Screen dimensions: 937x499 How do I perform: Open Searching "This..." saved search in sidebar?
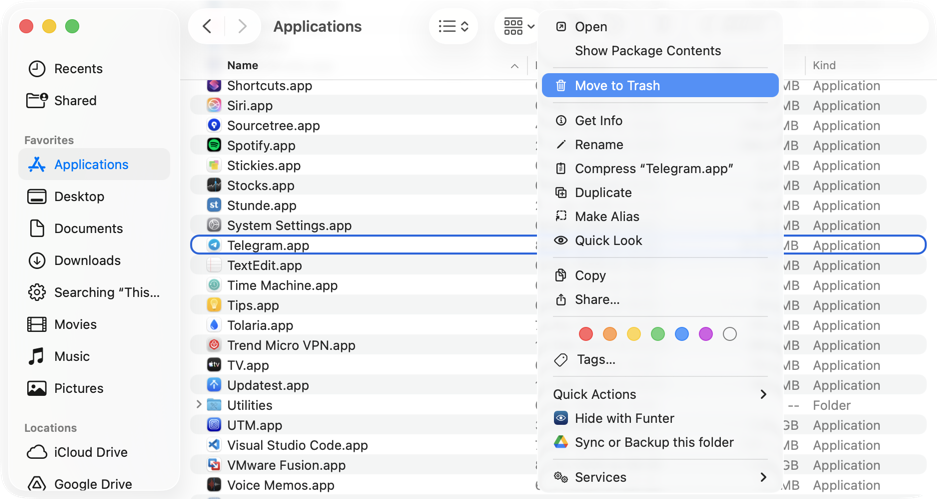(94, 292)
